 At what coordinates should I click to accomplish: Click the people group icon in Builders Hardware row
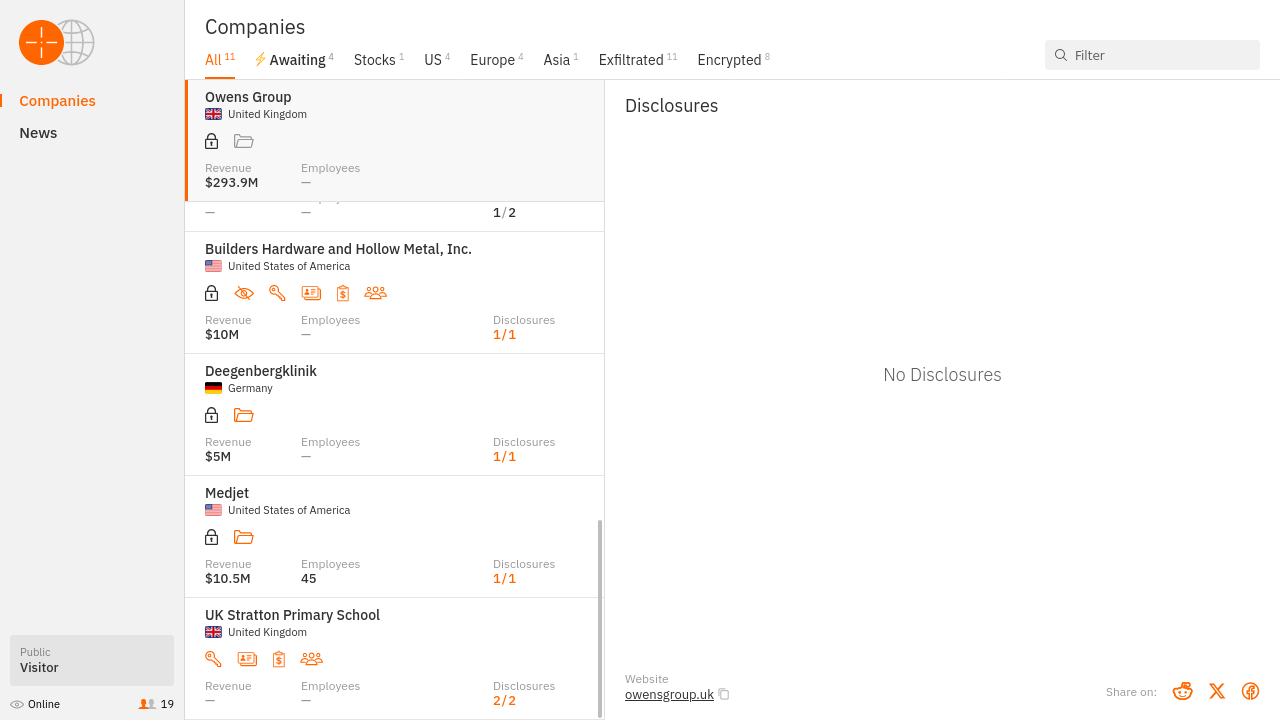click(x=376, y=293)
